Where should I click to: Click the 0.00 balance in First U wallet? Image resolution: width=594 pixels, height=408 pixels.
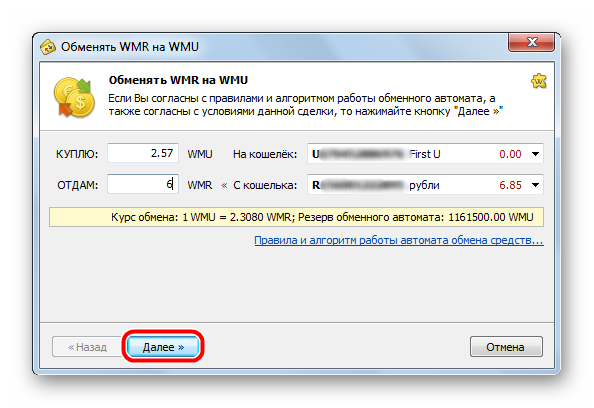point(510,154)
